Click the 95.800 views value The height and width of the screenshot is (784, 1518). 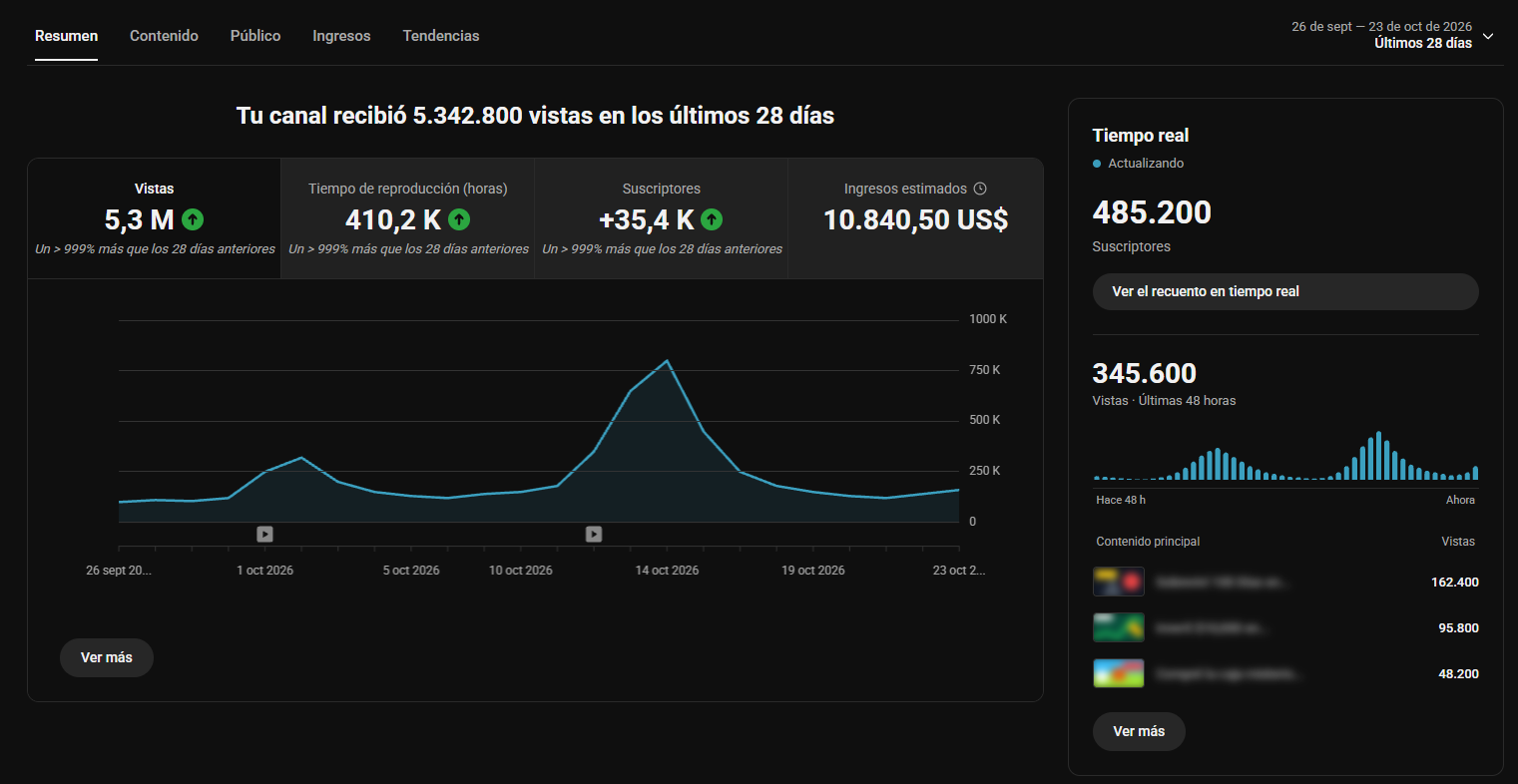click(1458, 627)
